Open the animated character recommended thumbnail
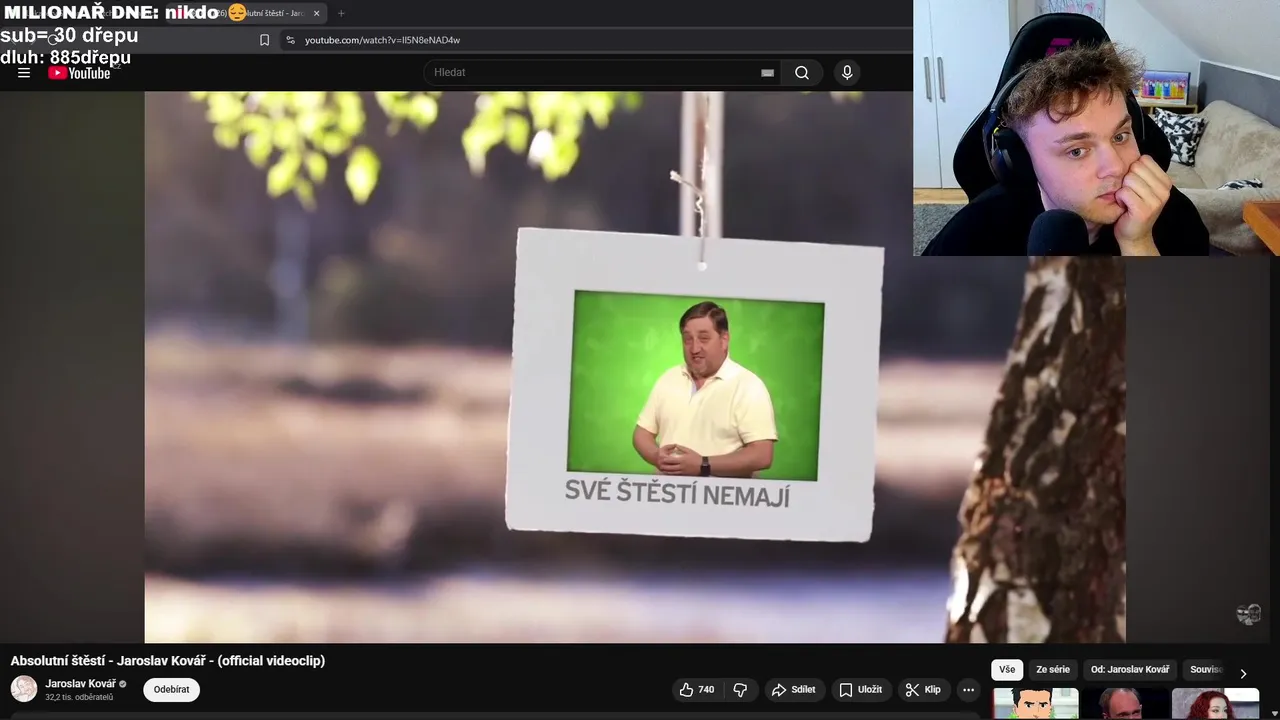Image resolution: width=1280 pixels, height=720 pixels. pos(1036,704)
